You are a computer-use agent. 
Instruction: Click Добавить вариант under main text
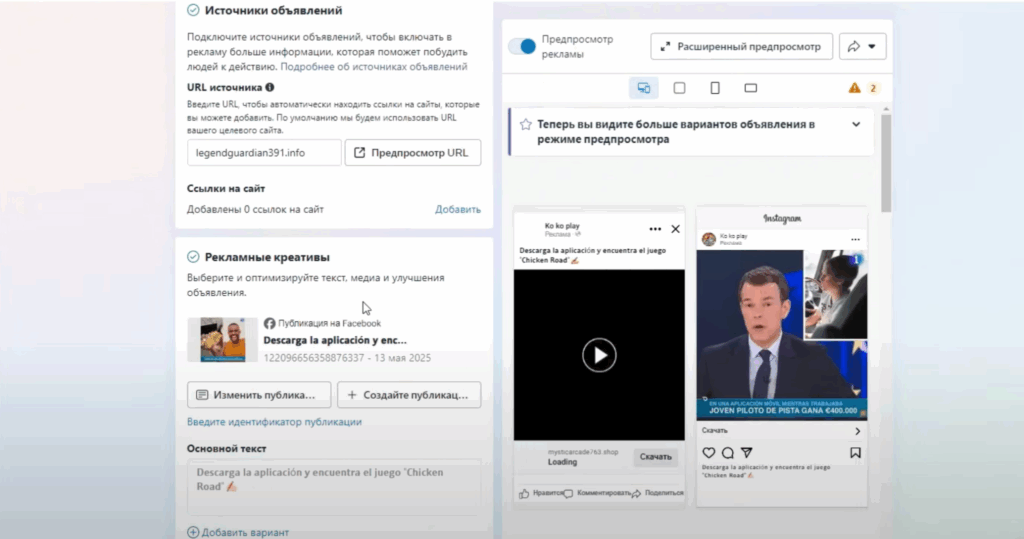[239, 532]
